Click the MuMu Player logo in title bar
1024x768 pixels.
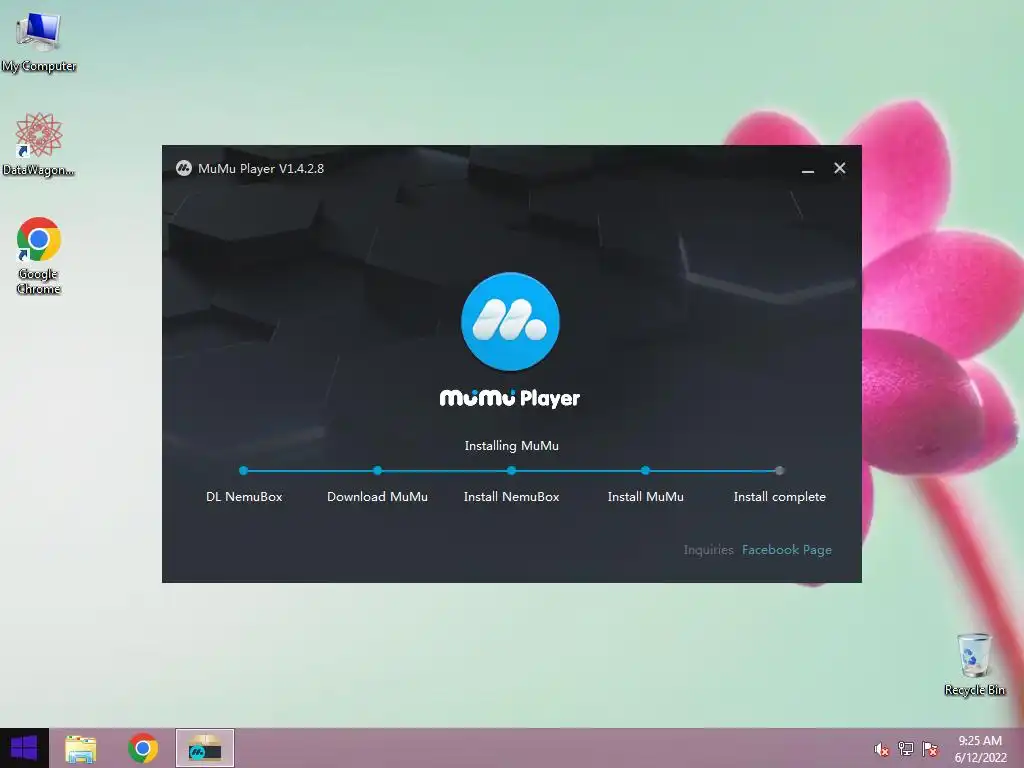coord(184,168)
